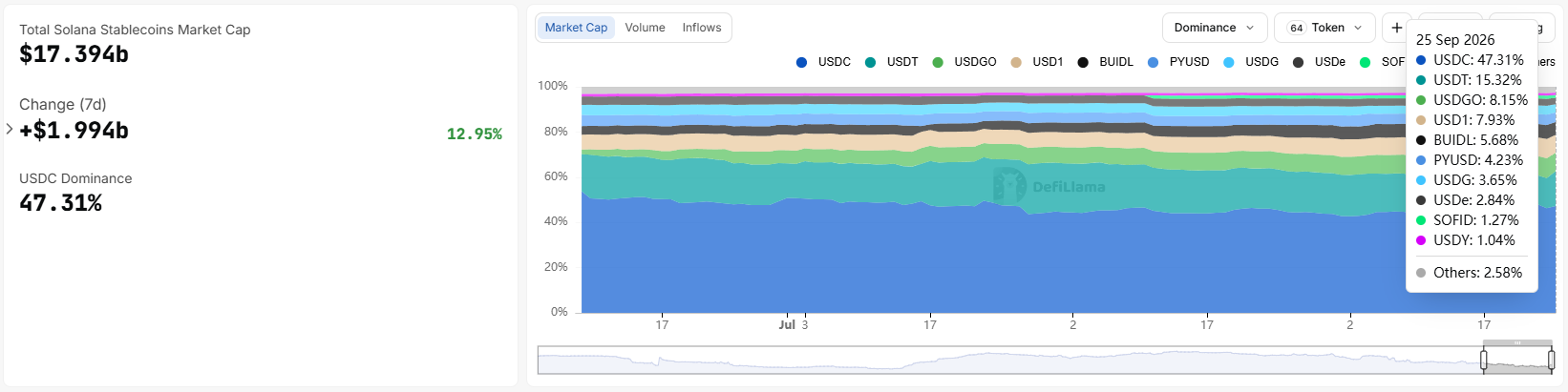Click tooltip date '25 Sep 2026'
The image size is (1568, 392).
pyautogui.click(x=1455, y=40)
